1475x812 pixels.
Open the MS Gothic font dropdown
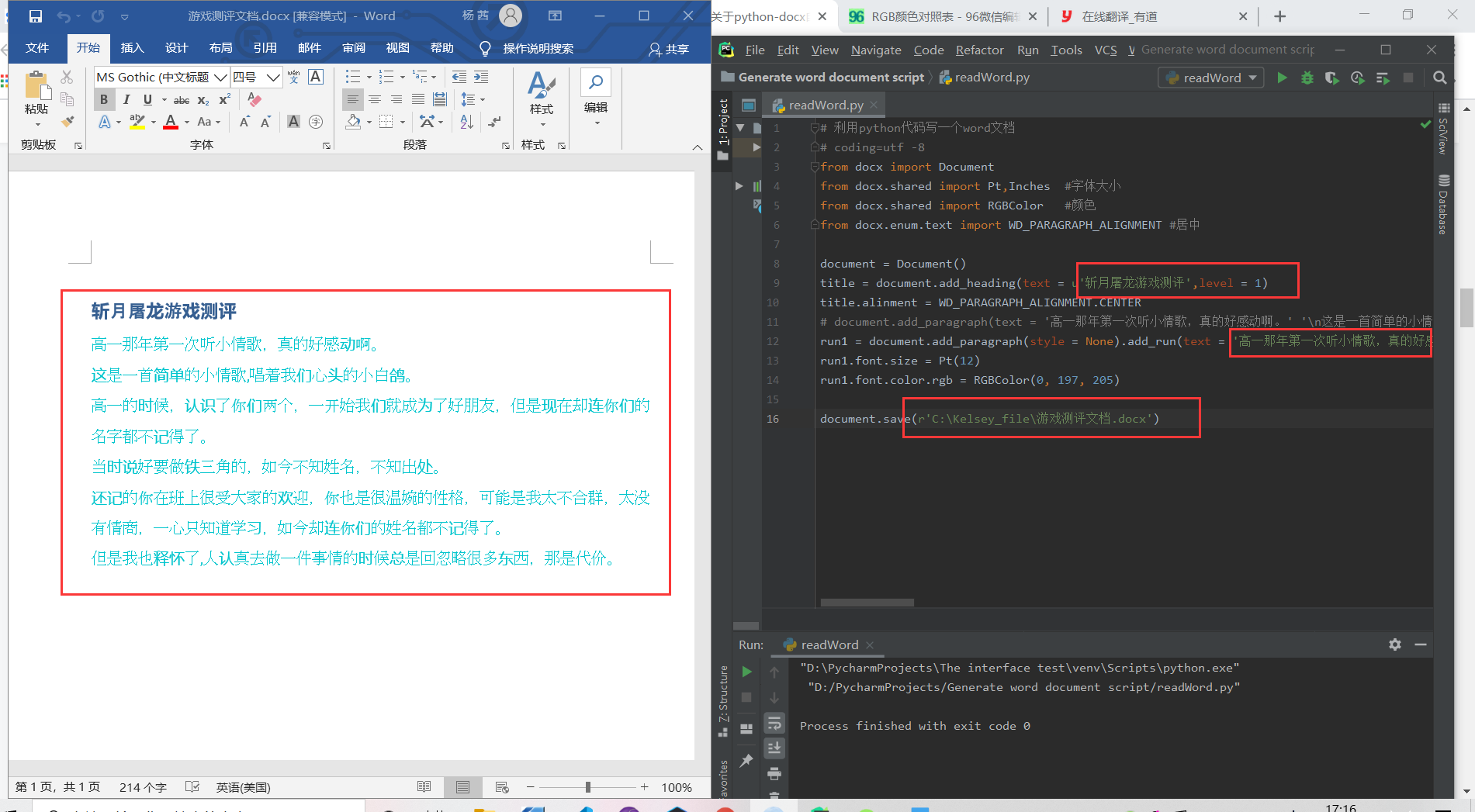[220, 77]
